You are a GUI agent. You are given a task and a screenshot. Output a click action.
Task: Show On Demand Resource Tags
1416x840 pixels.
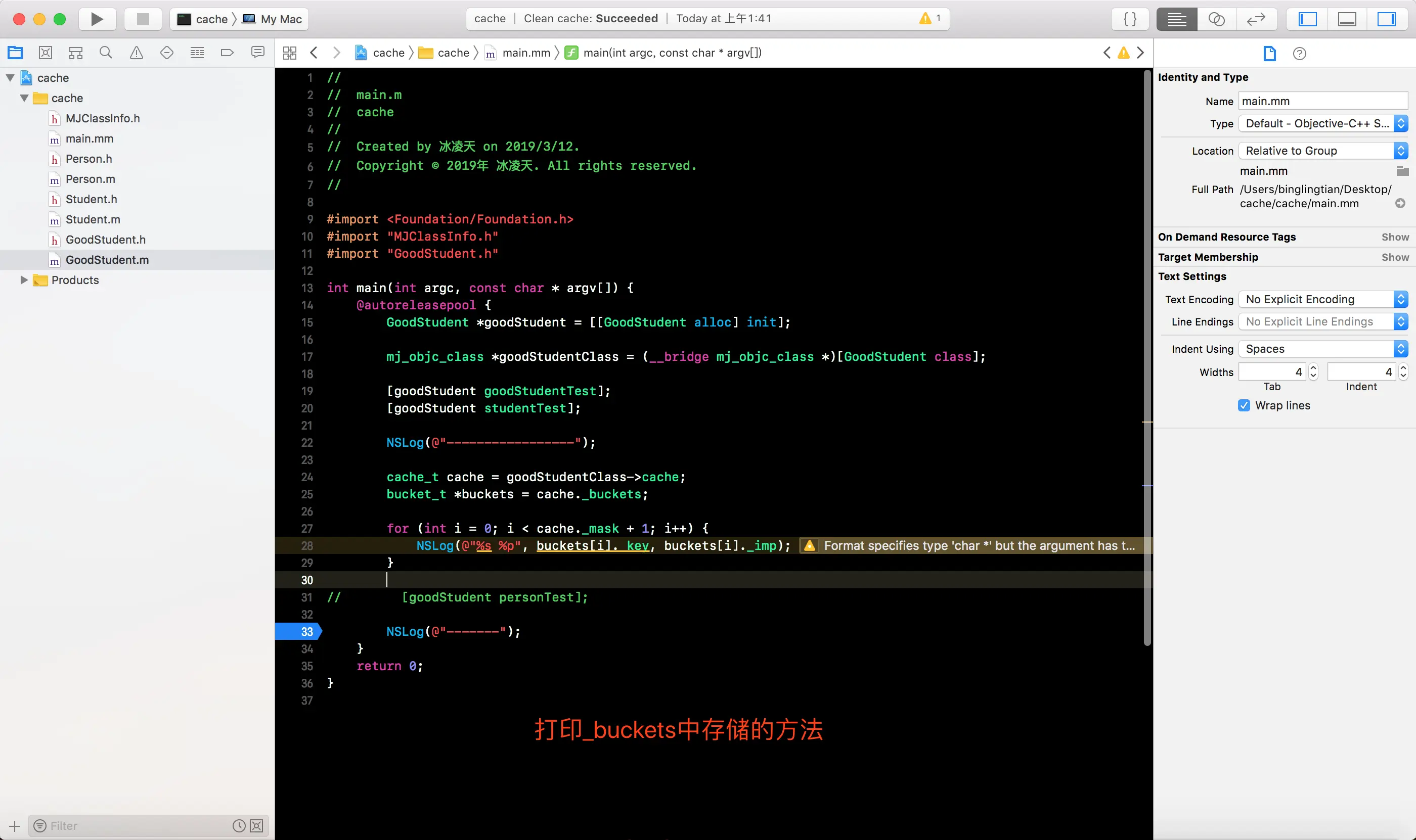click(x=1394, y=237)
